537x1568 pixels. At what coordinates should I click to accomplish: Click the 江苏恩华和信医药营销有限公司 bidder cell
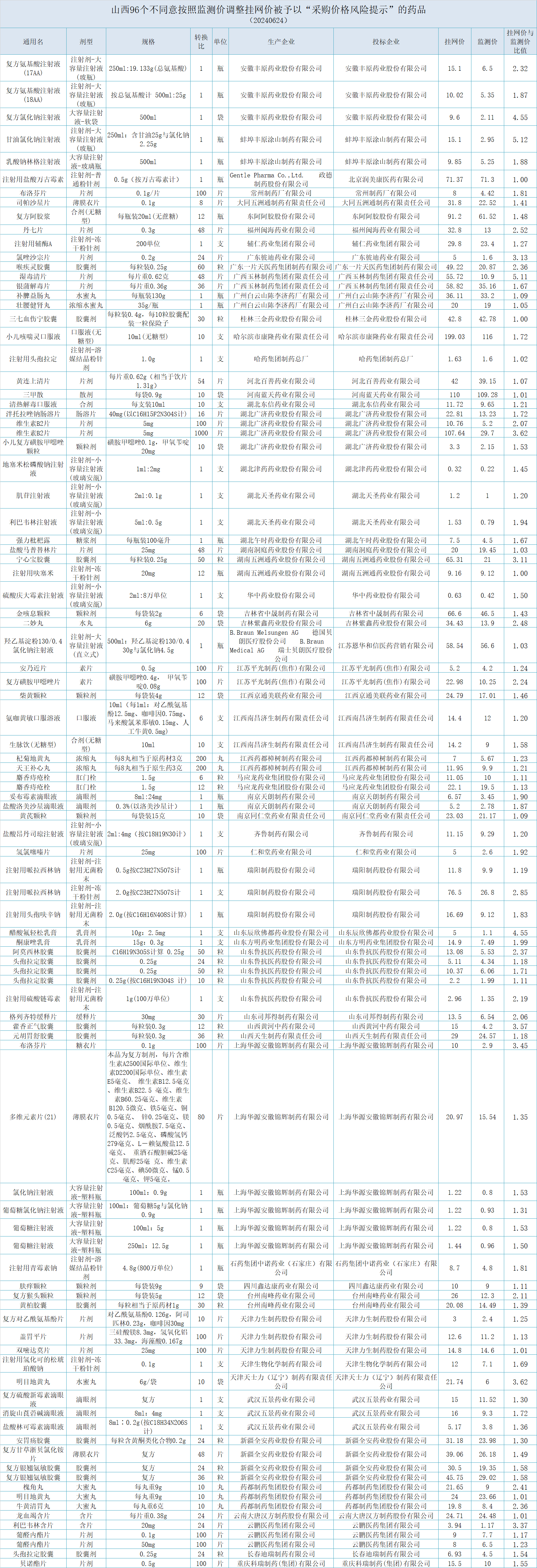[386, 646]
